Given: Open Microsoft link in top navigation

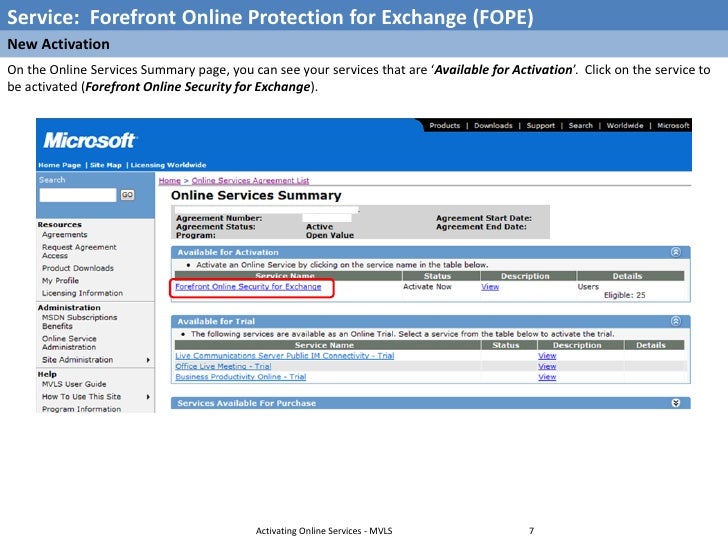Looking at the screenshot, I should (x=673, y=125).
